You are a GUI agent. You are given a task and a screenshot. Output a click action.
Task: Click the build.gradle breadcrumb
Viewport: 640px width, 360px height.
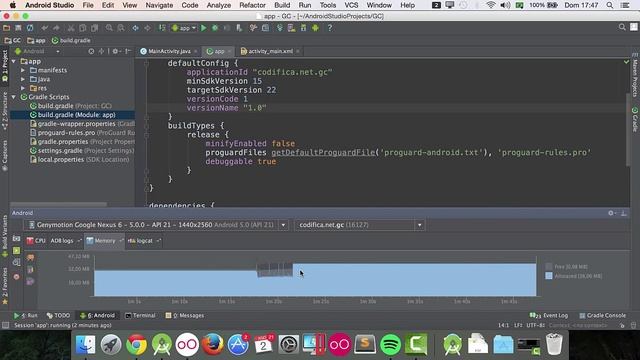(71, 40)
